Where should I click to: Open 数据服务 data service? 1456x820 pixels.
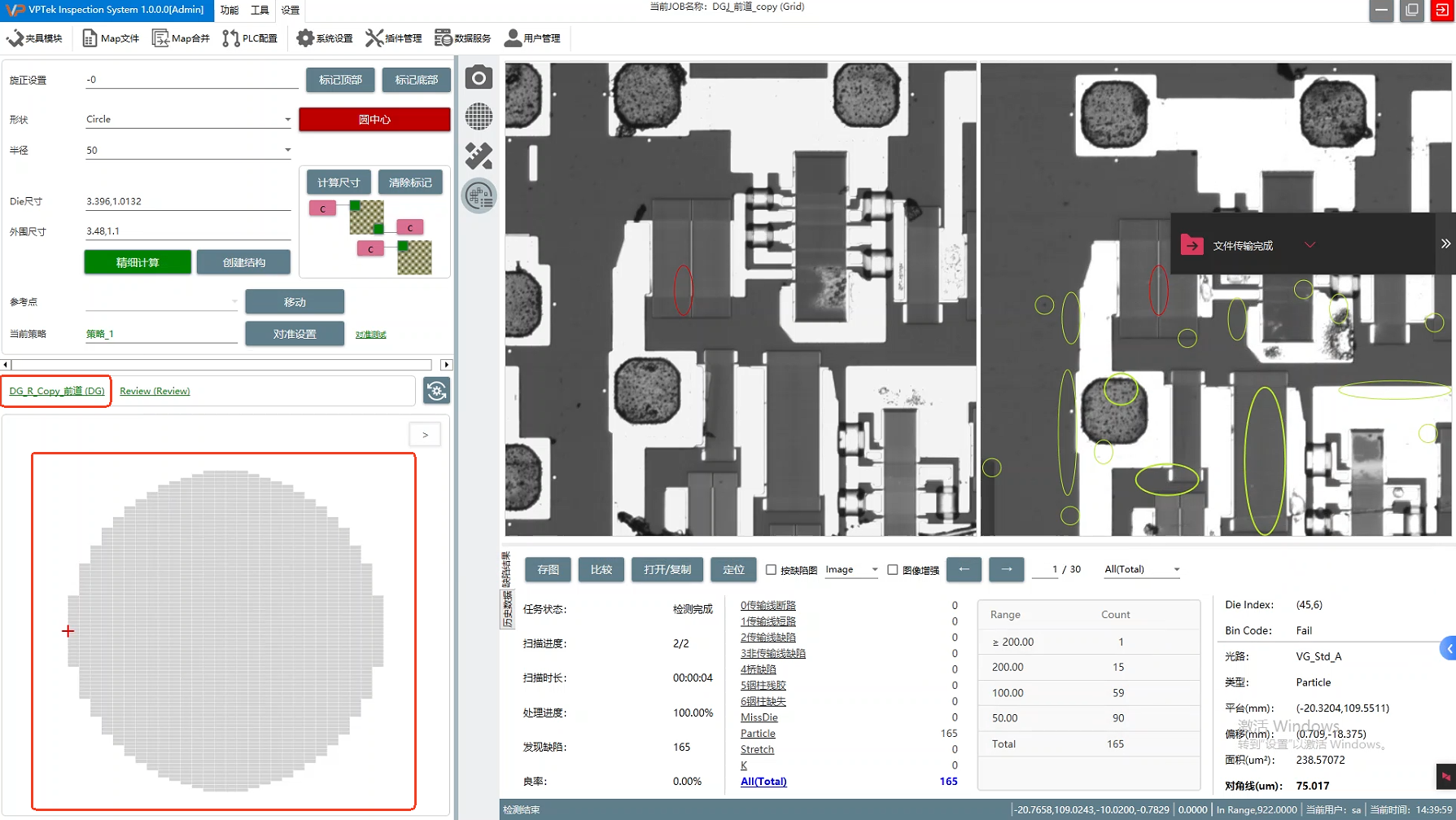point(463,38)
